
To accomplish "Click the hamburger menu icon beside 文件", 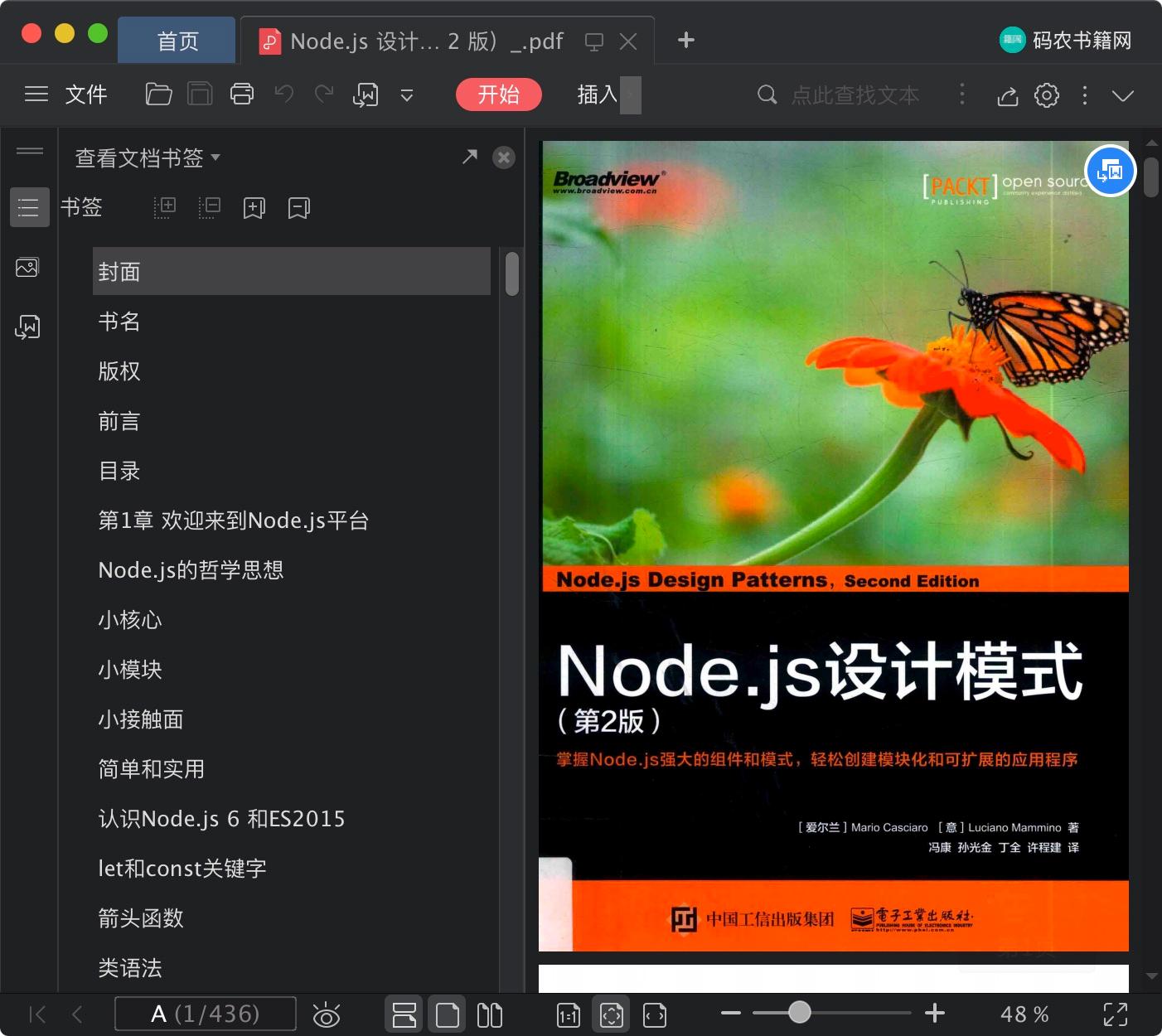I will pos(36,94).
